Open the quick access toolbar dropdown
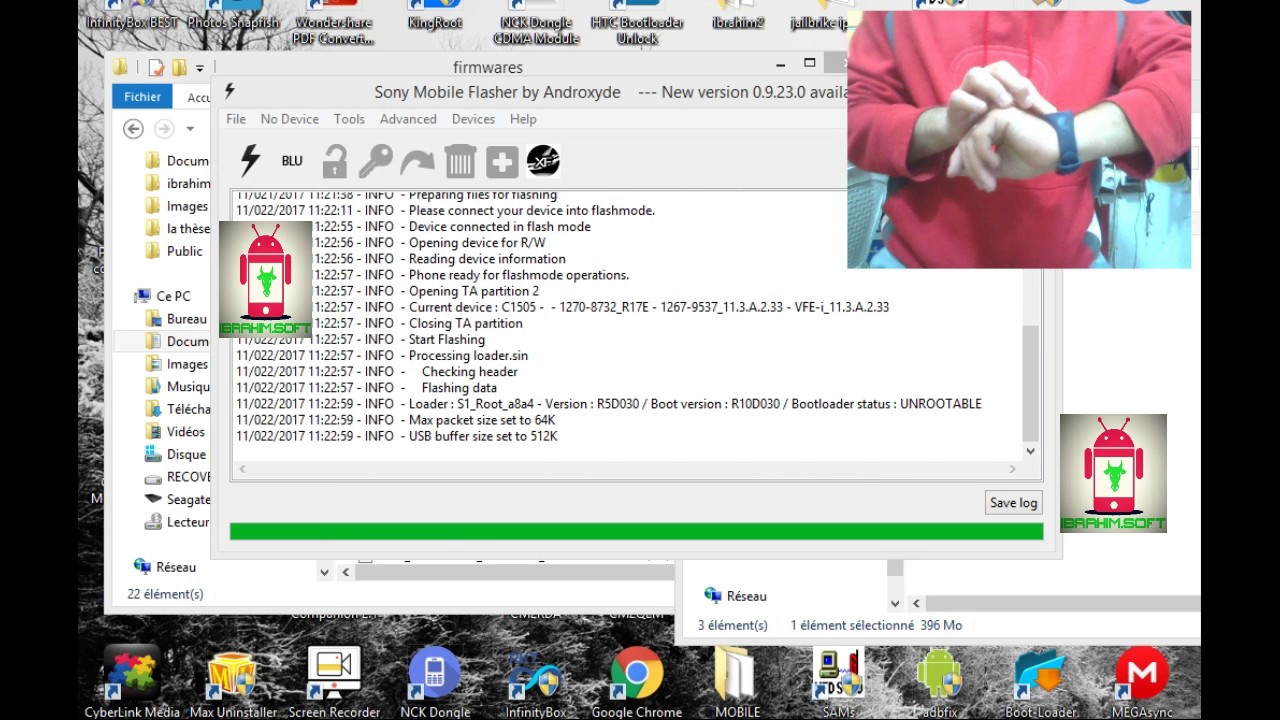This screenshot has width=1280, height=720. coord(200,68)
